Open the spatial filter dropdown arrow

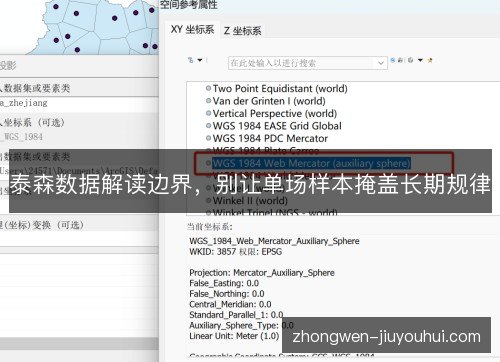coord(200,60)
